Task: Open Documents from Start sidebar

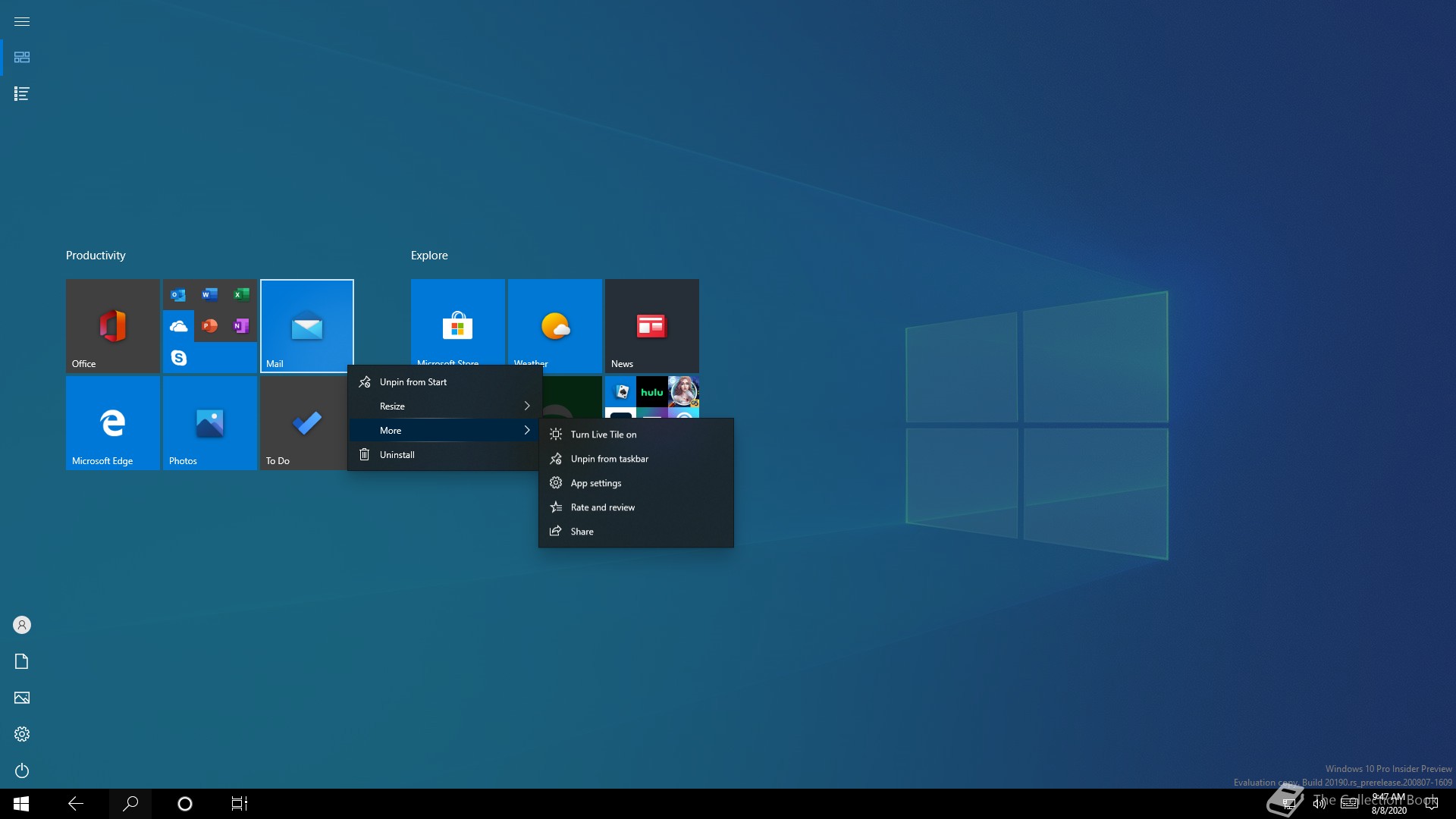Action: click(22, 661)
